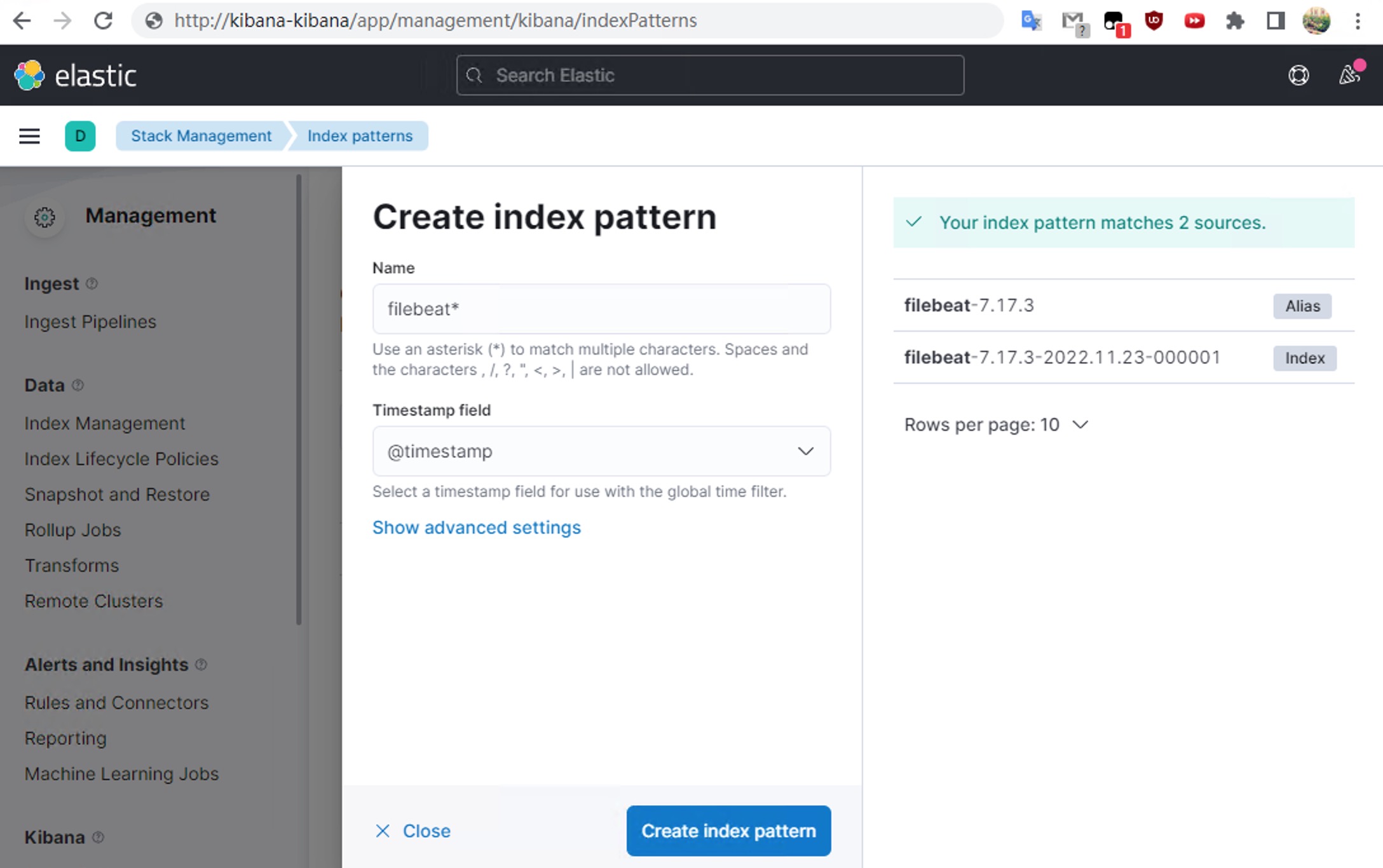Image resolution: width=1383 pixels, height=868 pixels.
Task: Click the Google Translate extension icon
Action: click(x=1030, y=21)
